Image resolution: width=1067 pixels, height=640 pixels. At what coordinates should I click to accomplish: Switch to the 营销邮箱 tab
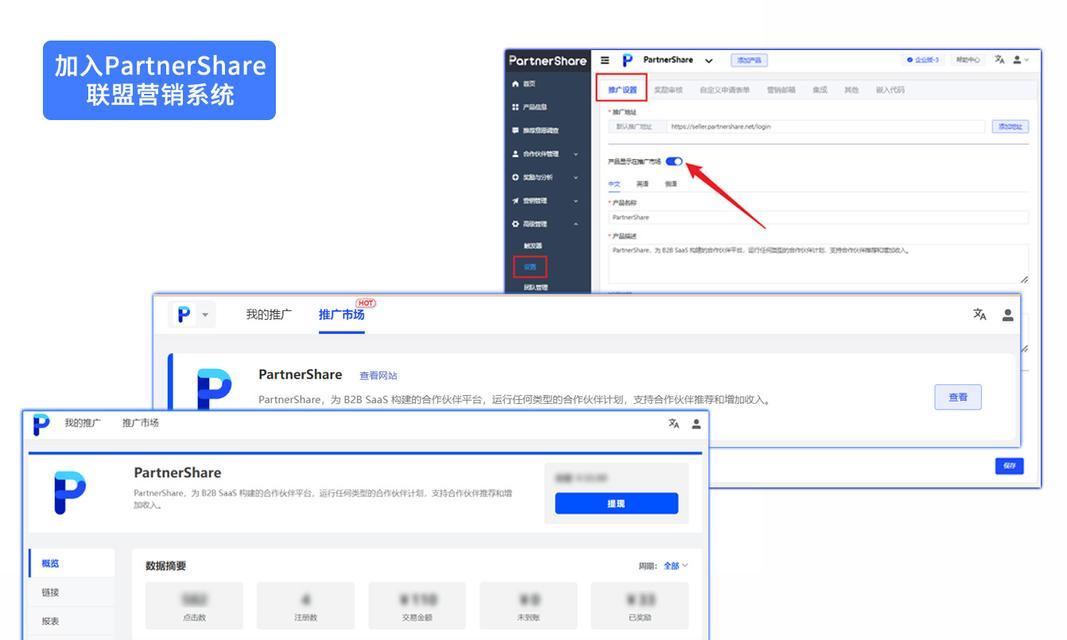(781, 90)
